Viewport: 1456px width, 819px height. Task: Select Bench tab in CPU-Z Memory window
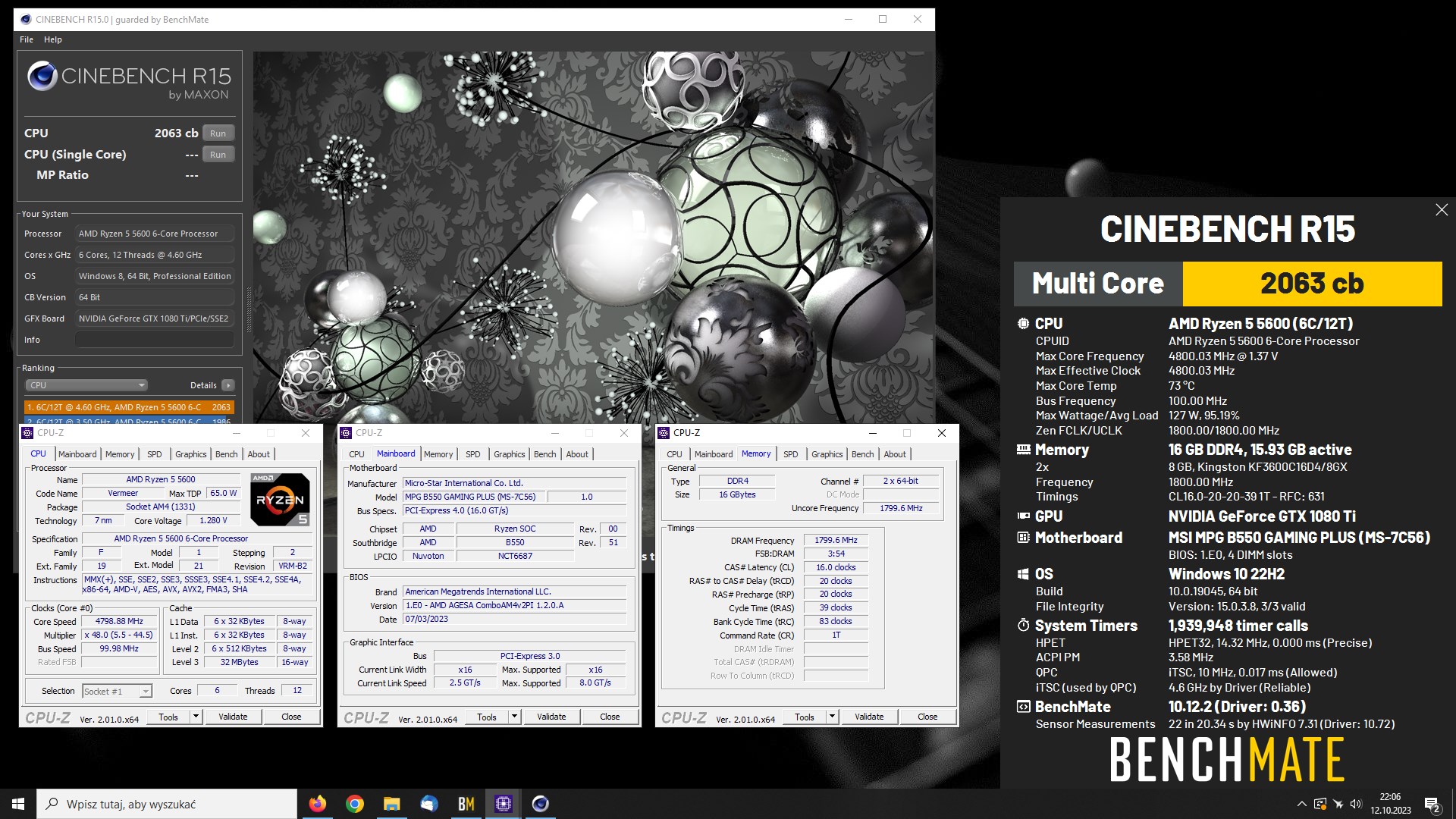click(863, 454)
